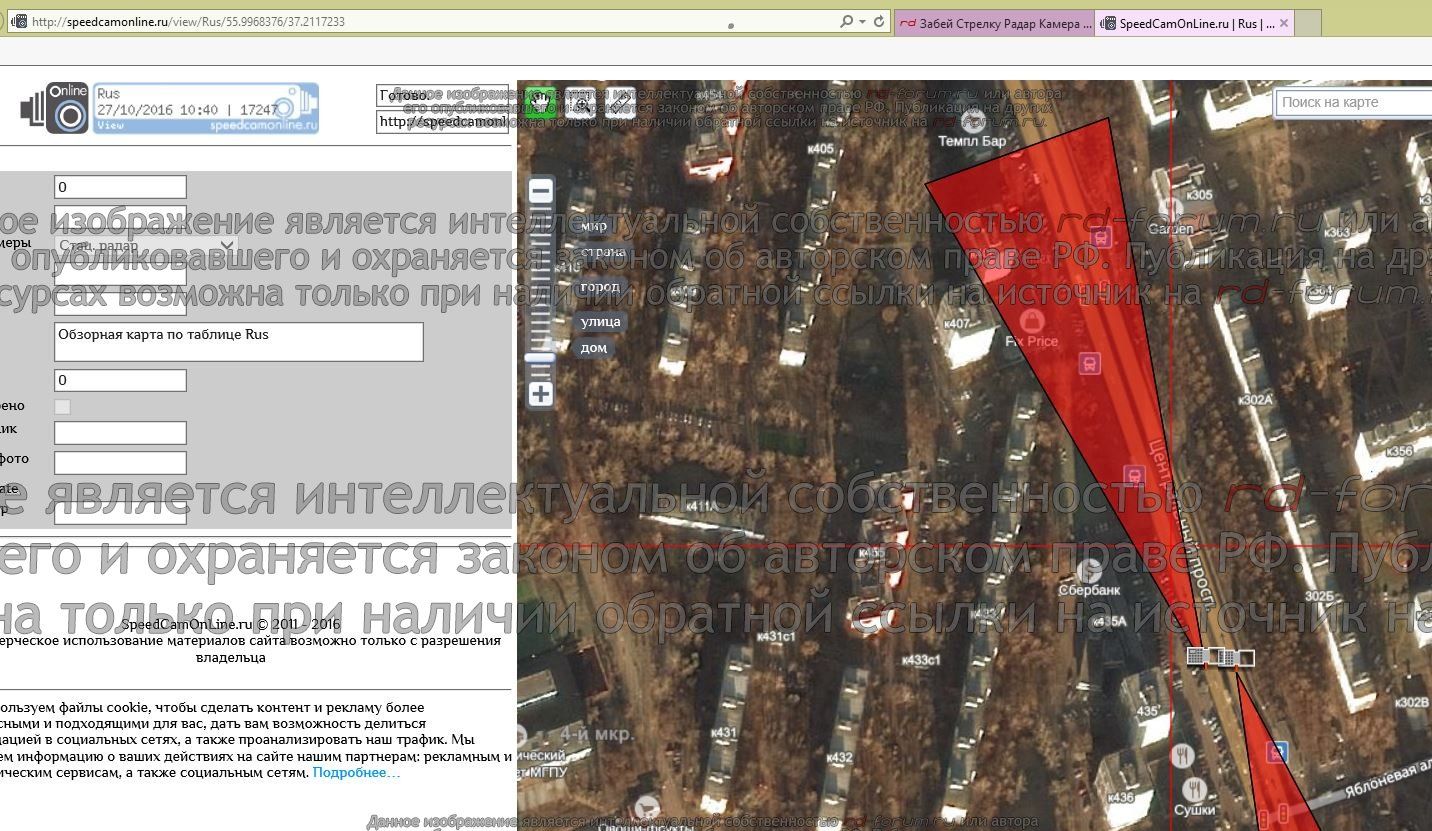The image size is (1432, 831).
Task: Set map zoom to 'дом' level
Action: [593, 348]
